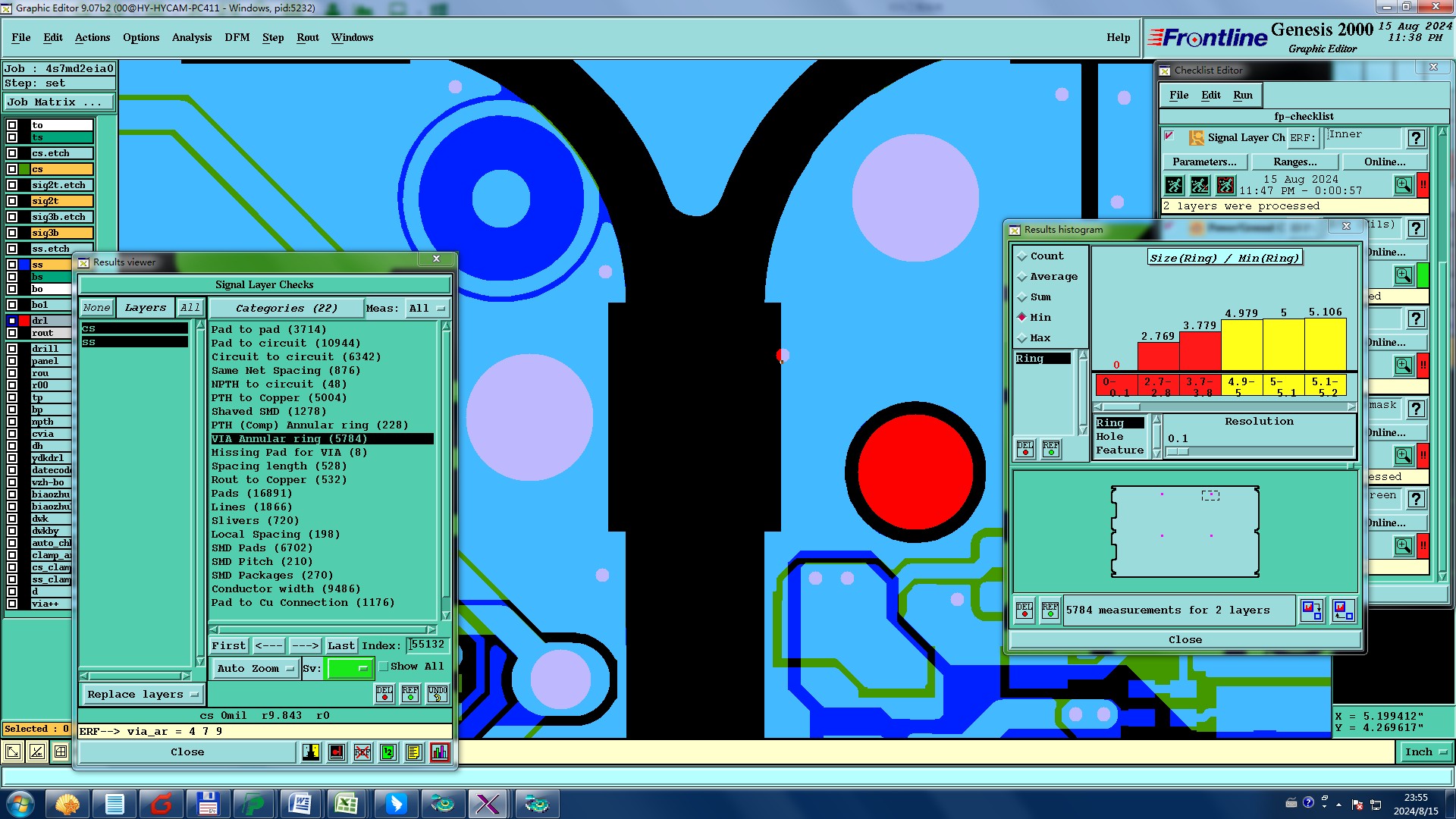Expand the Replace layers dropdown
The image size is (1456, 819).
tap(142, 695)
